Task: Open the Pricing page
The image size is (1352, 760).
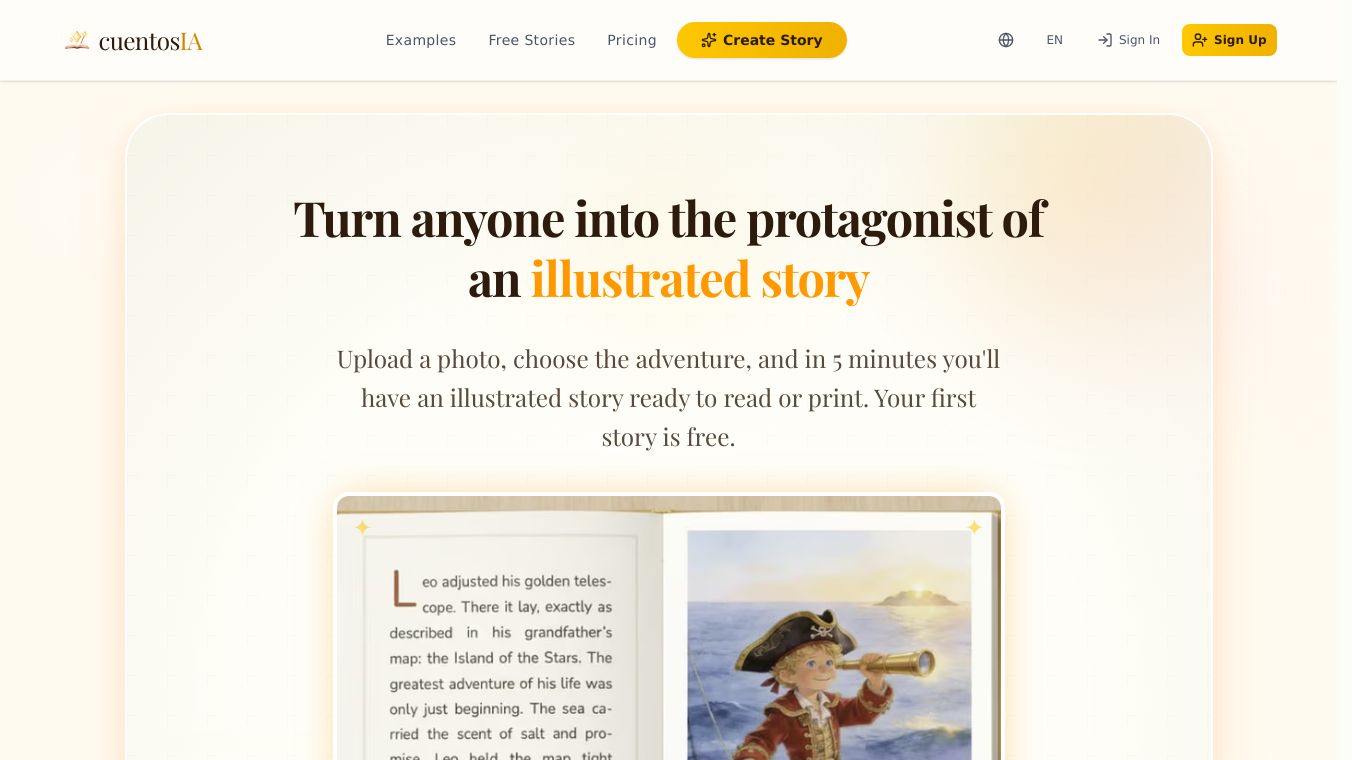Action: (632, 40)
